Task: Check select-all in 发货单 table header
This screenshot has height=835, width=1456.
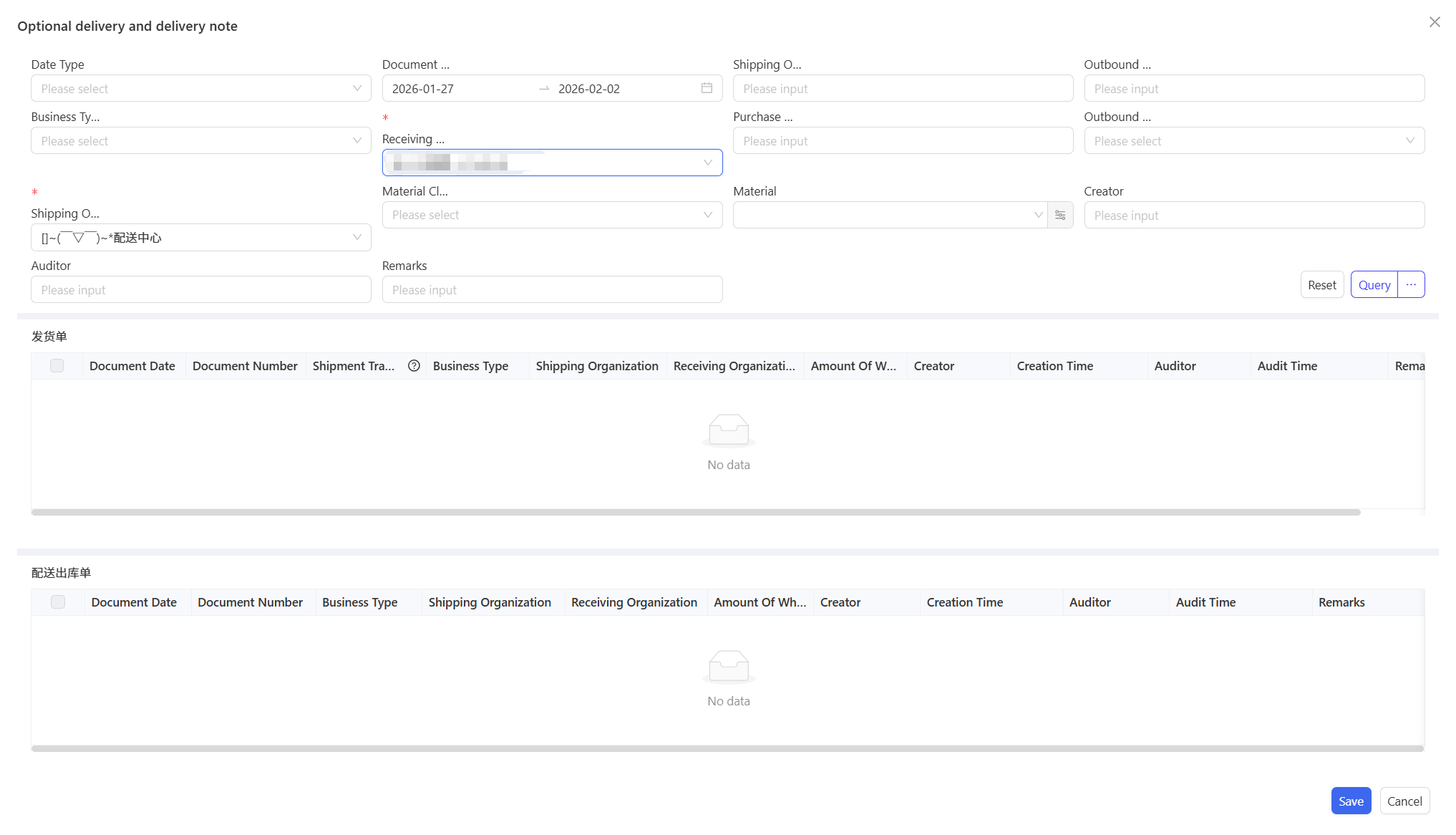Action: pyautogui.click(x=57, y=366)
